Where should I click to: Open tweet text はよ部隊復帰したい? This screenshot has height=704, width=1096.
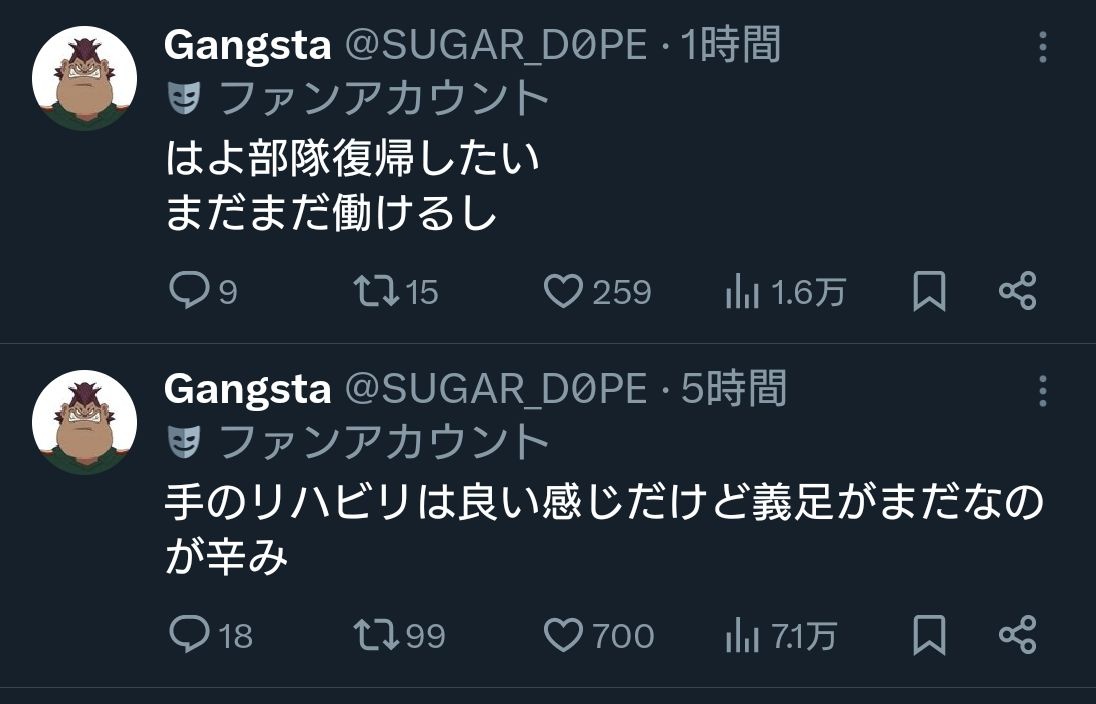pyautogui.click(x=352, y=159)
